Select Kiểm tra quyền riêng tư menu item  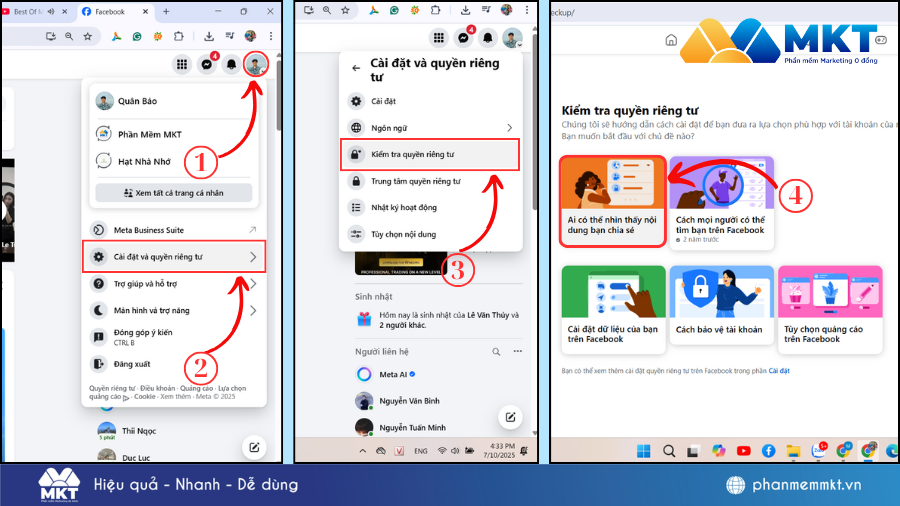tap(430, 154)
